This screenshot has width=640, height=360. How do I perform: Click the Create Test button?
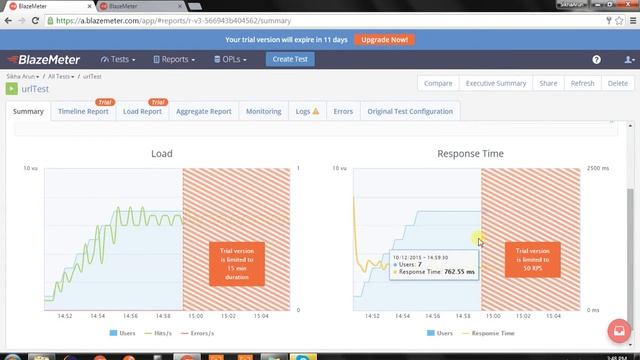(x=290, y=59)
